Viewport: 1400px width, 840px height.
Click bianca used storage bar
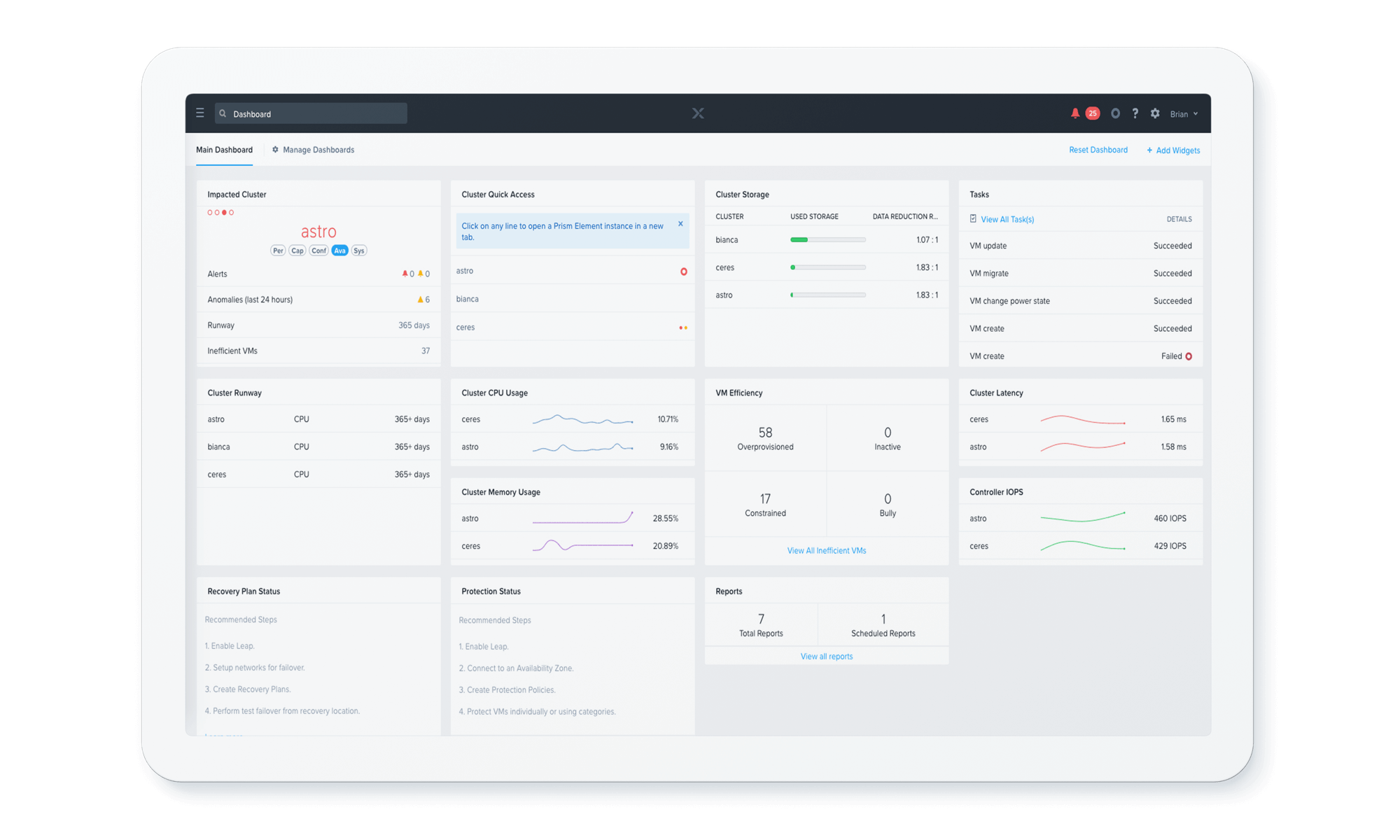click(827, 240)
